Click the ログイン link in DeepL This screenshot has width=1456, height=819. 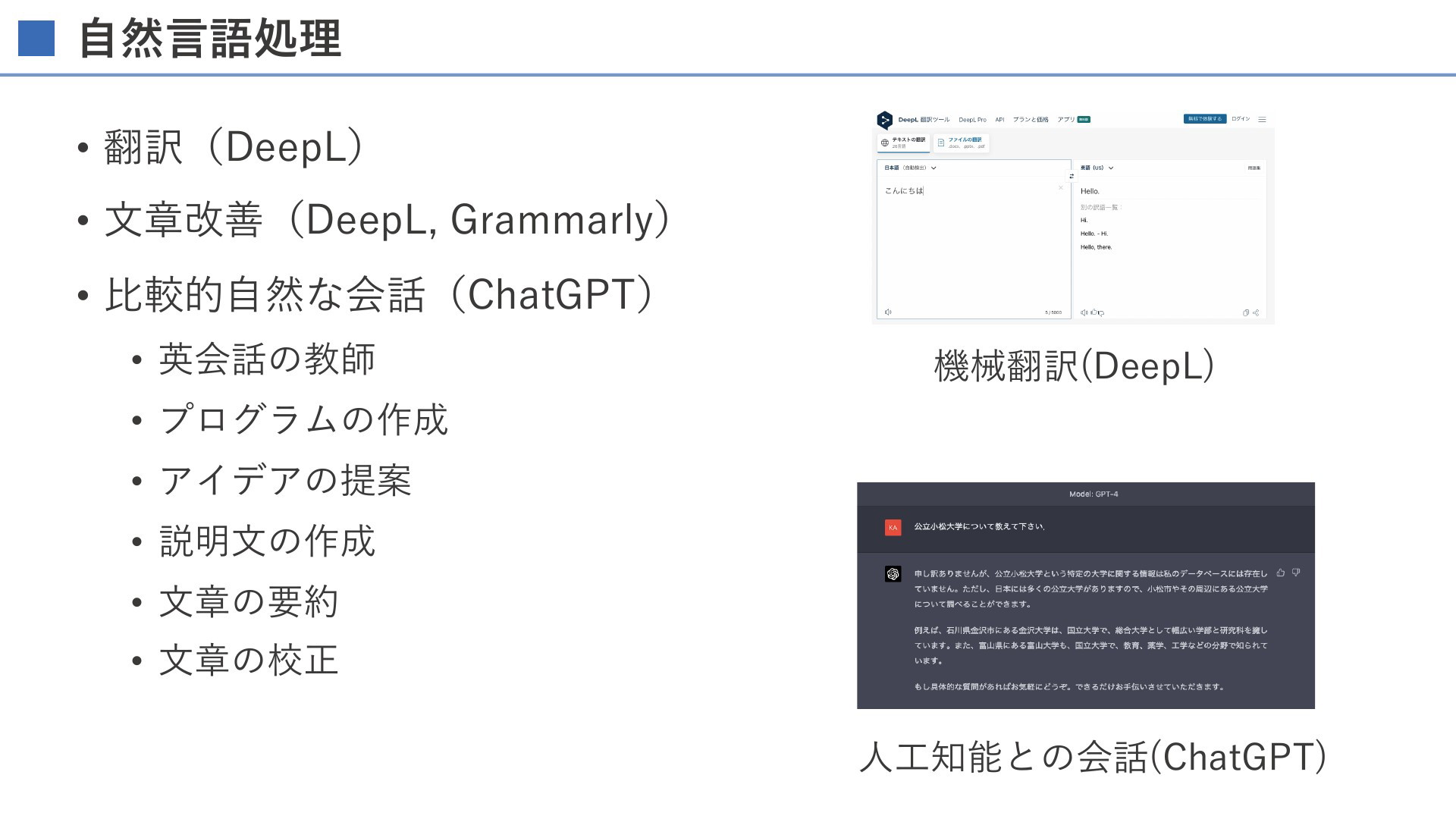[1241, 119]
